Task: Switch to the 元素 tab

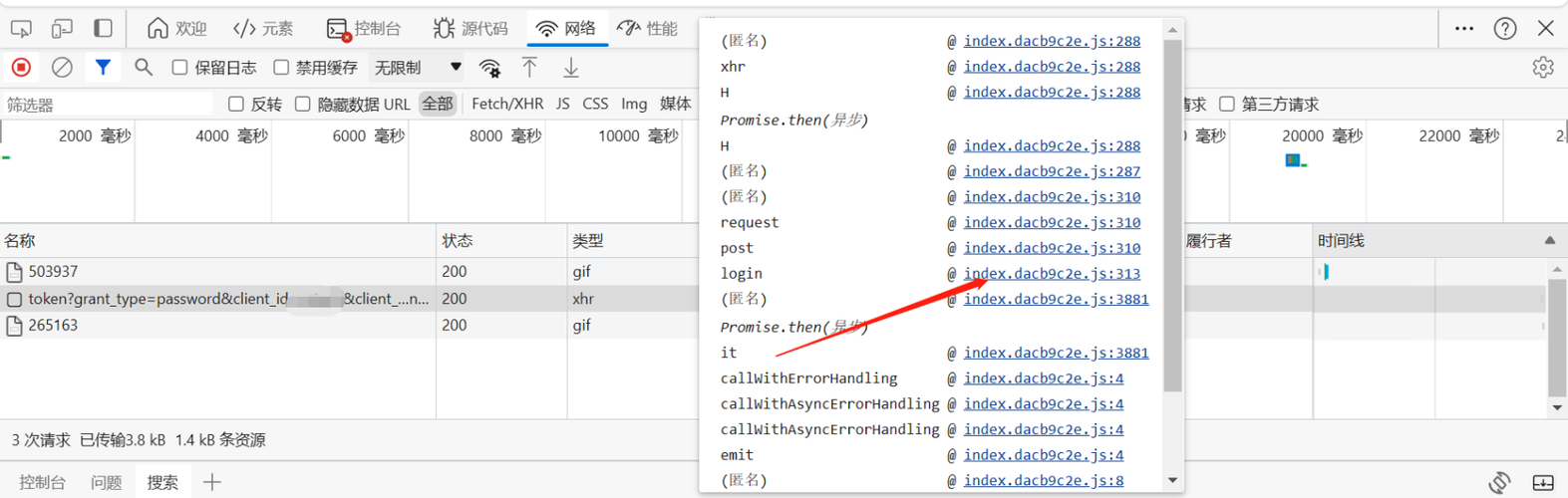Action: (263, 29)
